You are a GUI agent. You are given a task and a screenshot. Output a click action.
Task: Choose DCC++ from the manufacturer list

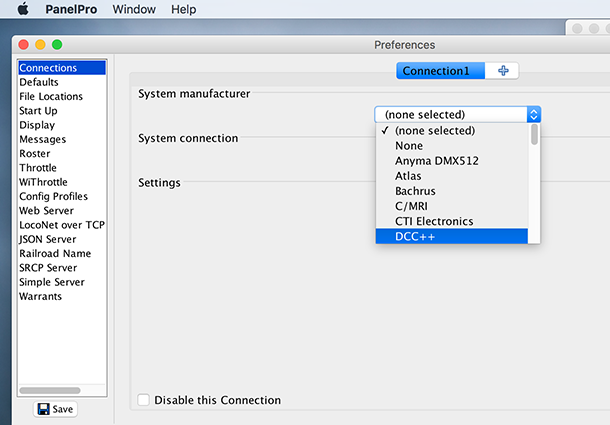click(x=452, y=236)
